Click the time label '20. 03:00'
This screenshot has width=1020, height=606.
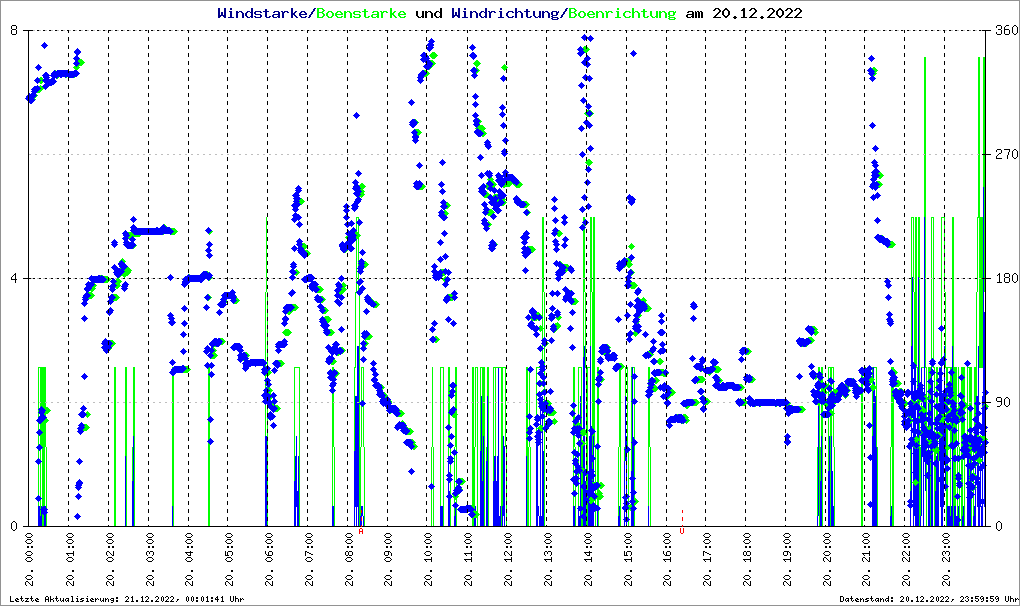click(x=149, y=560)
